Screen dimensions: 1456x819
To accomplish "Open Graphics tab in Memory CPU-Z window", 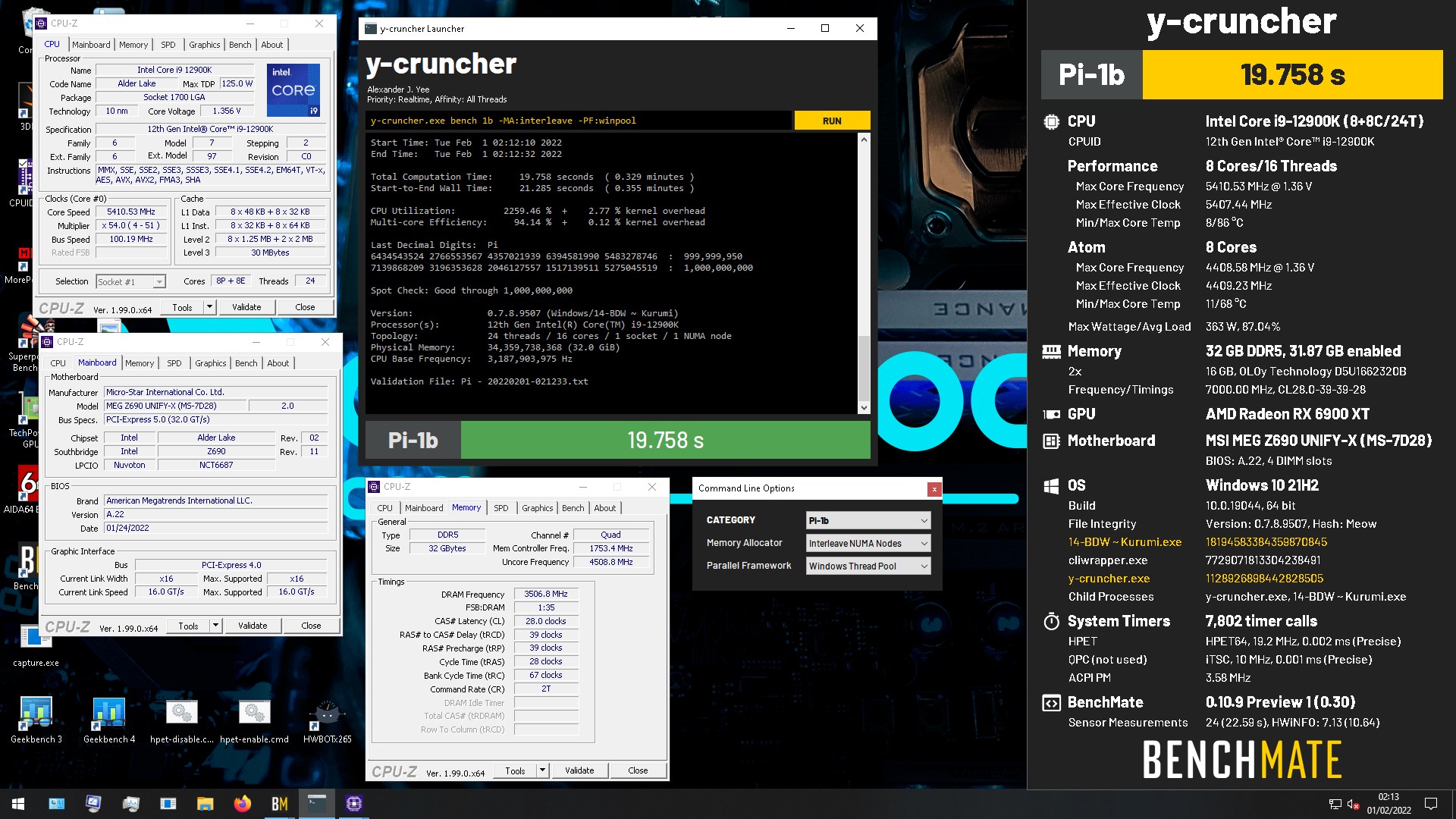I will click(x=537, y=508).
